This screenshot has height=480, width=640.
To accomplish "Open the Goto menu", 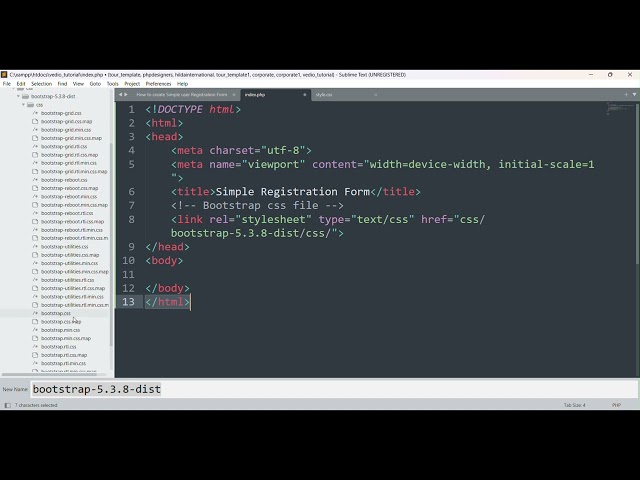I will (95, 84).
